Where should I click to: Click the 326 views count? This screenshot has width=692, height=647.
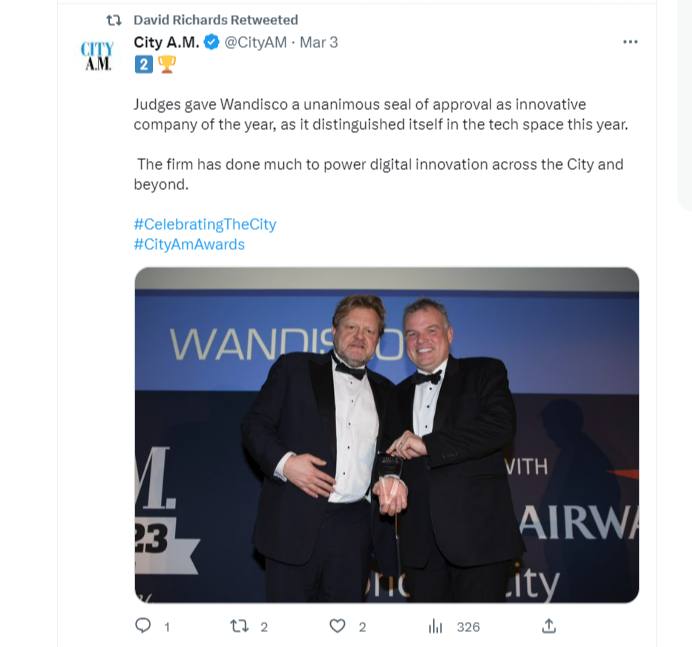468,627
